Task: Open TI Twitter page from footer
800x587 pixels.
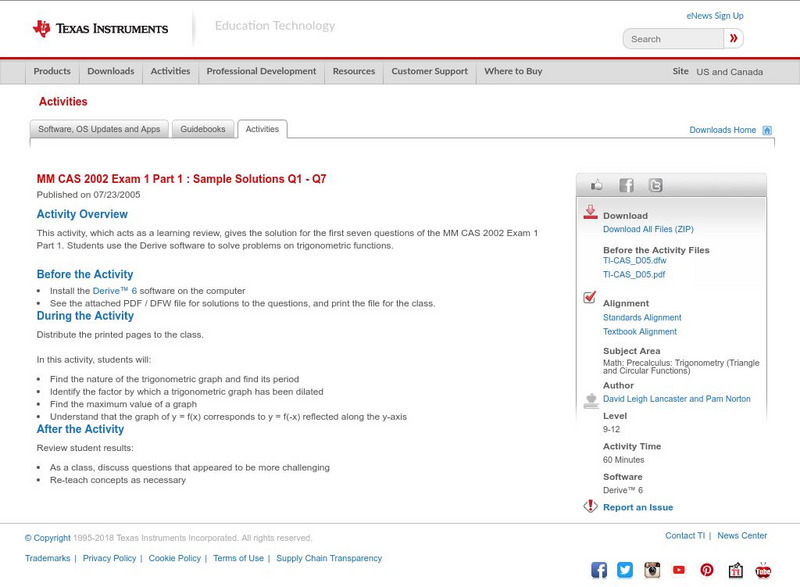Action: (x=625, y=570)
